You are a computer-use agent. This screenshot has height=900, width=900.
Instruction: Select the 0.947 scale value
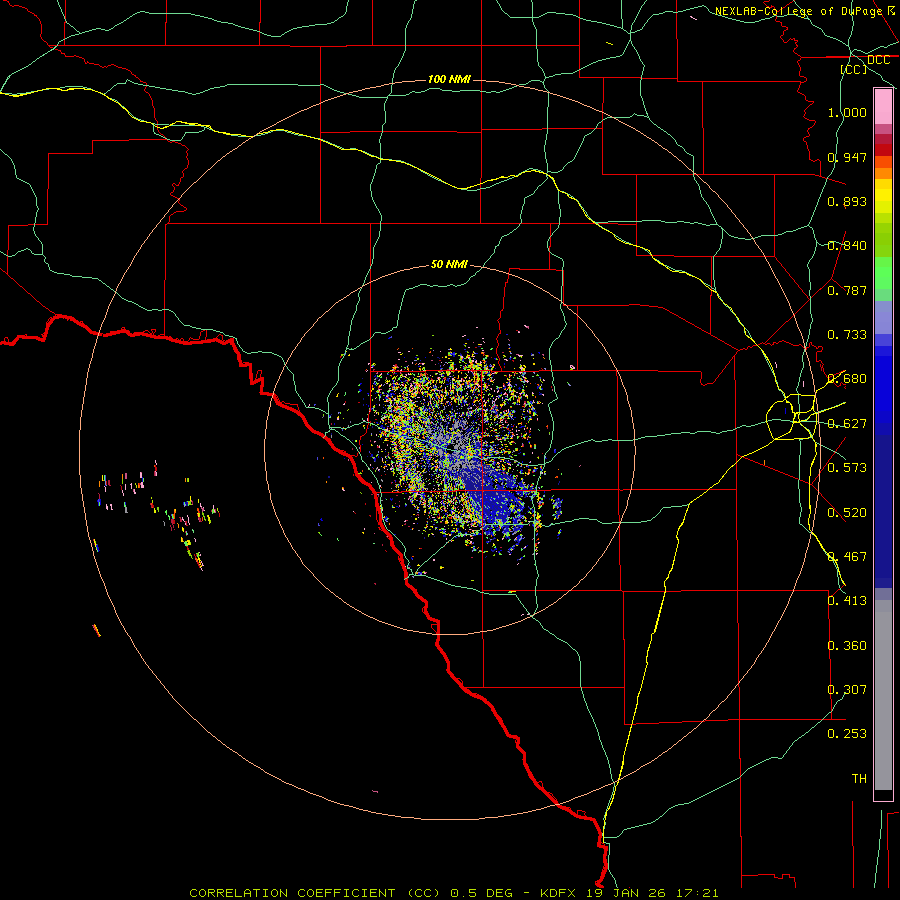(x=847, y=157)
